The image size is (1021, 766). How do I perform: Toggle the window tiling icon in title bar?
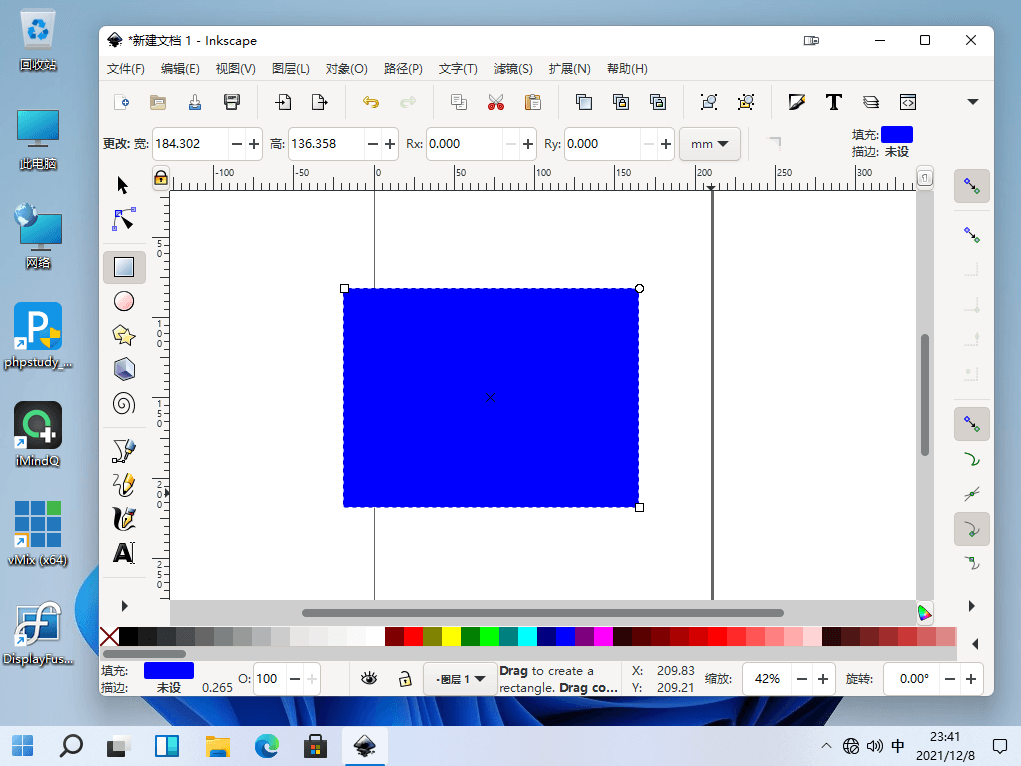pos(811,40)
